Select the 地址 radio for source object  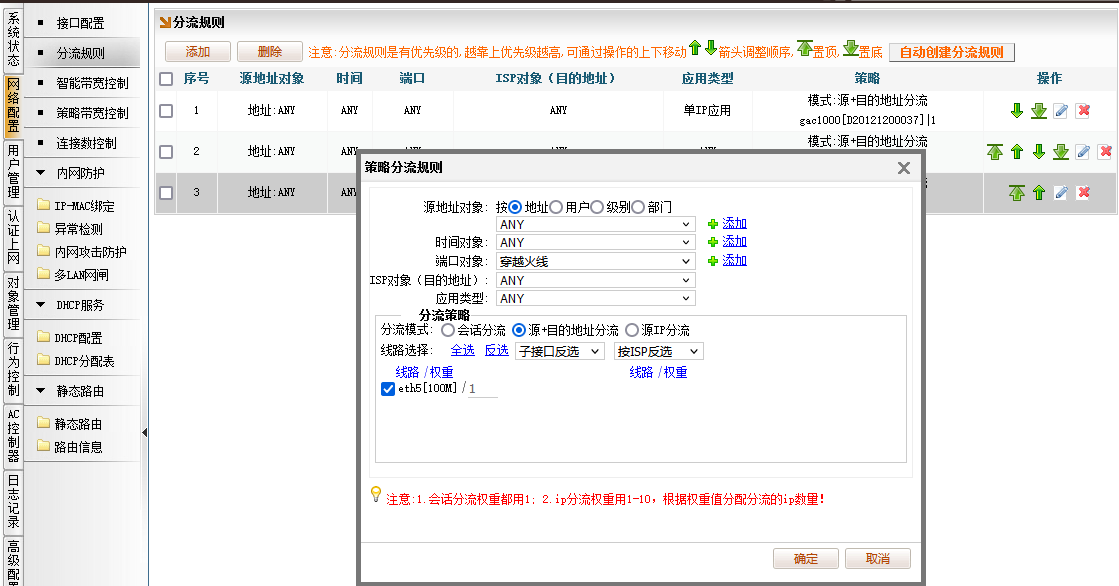515,207
